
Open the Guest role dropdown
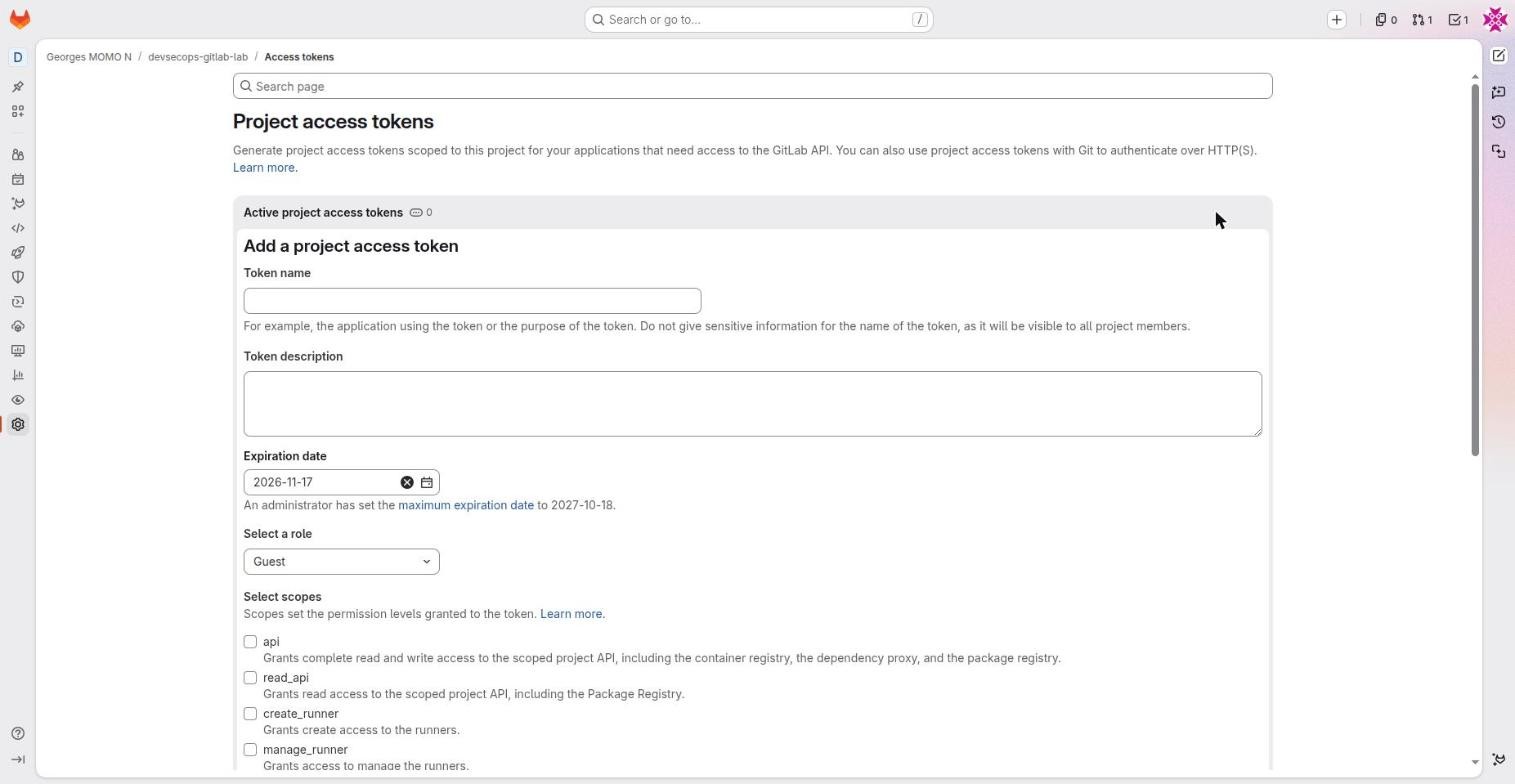pyautogui.click(x=341, y=562)
